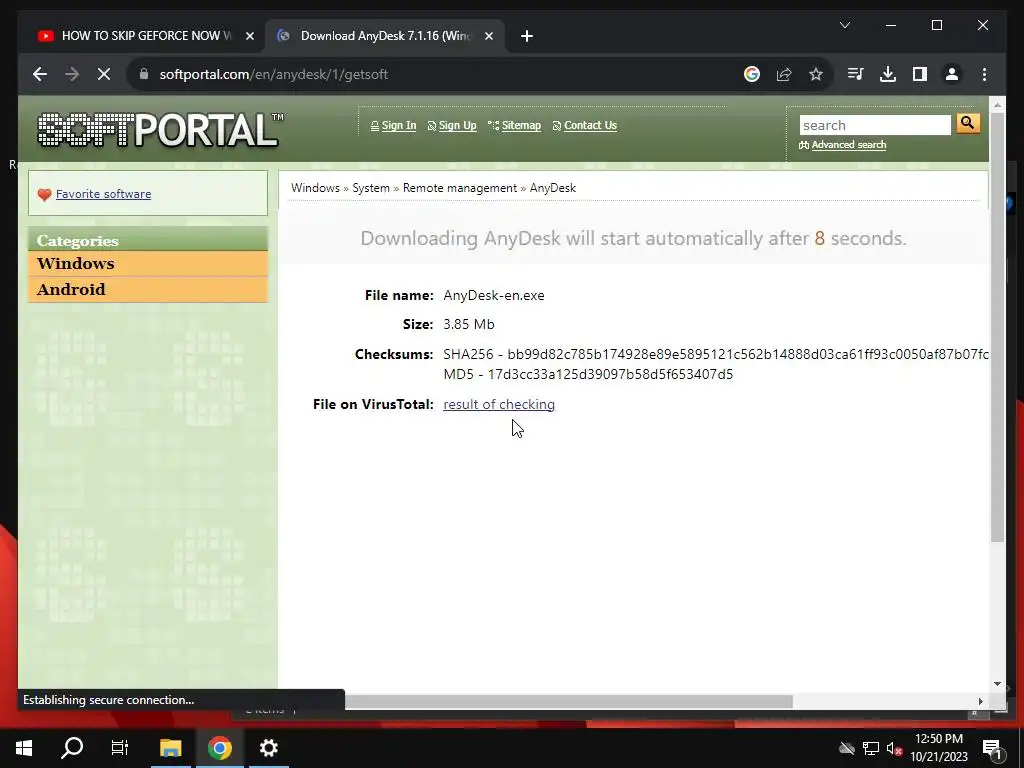Image resolution: width=1024 pixels, height=768 pixels.
Task: Open File Explorer from the taskbar
Action: coord(170,748)
